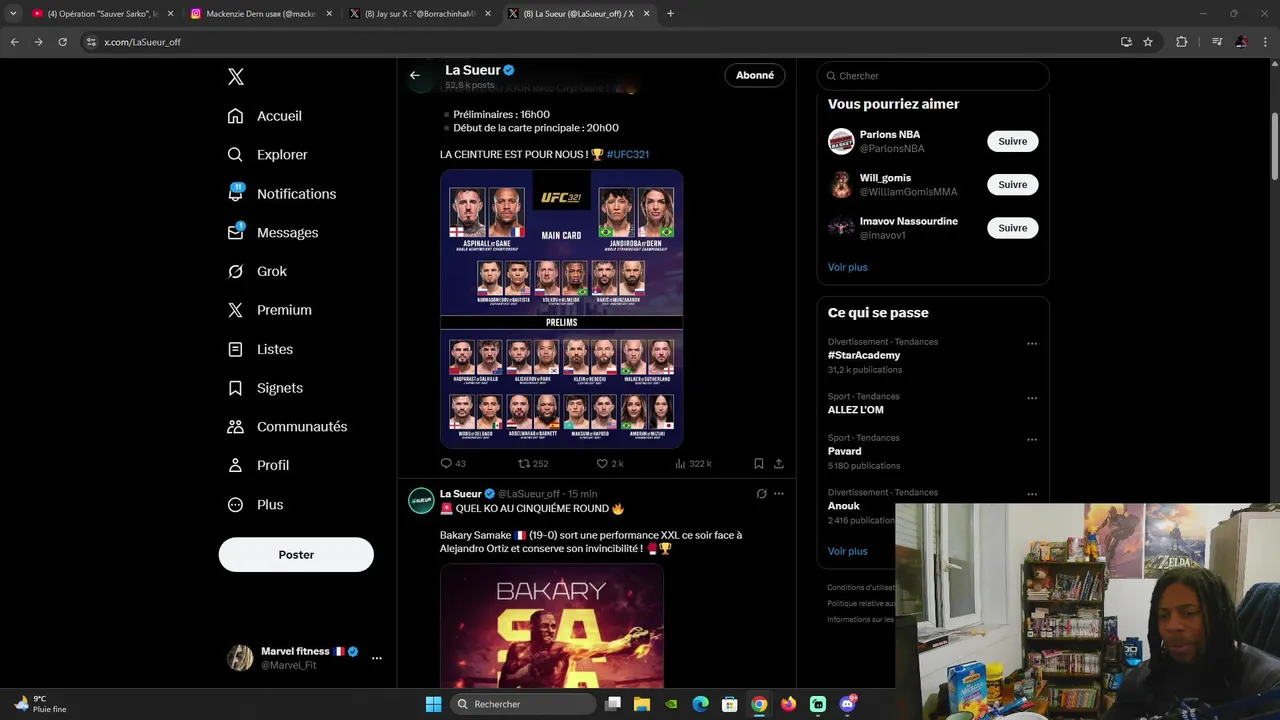Follow Imavov Nassourdine
This screenshot has height=720, width=1280.
click(1013, 228)
